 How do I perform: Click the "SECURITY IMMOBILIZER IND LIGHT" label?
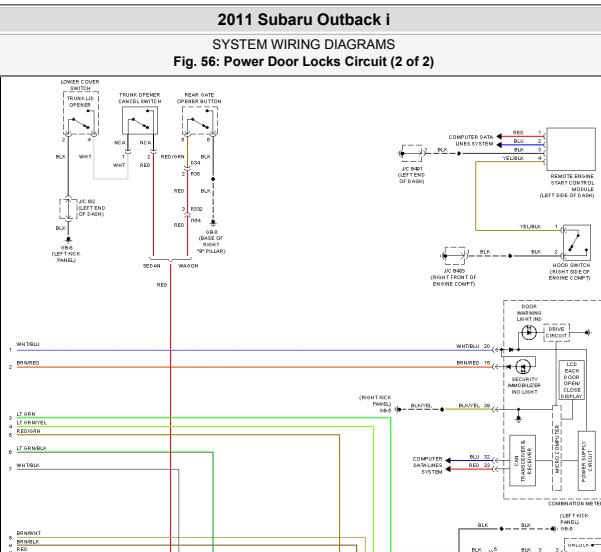pyautogui.click(x=524, y=385)
